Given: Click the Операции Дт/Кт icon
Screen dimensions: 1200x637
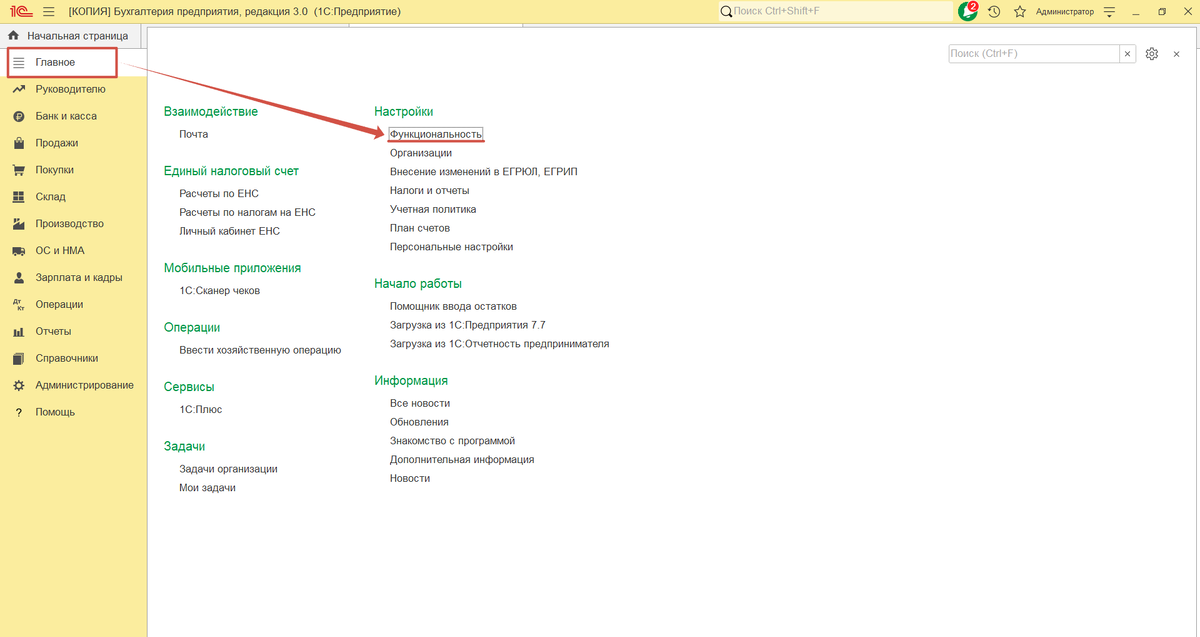Looking at the screenshot, I should point(18,305).
